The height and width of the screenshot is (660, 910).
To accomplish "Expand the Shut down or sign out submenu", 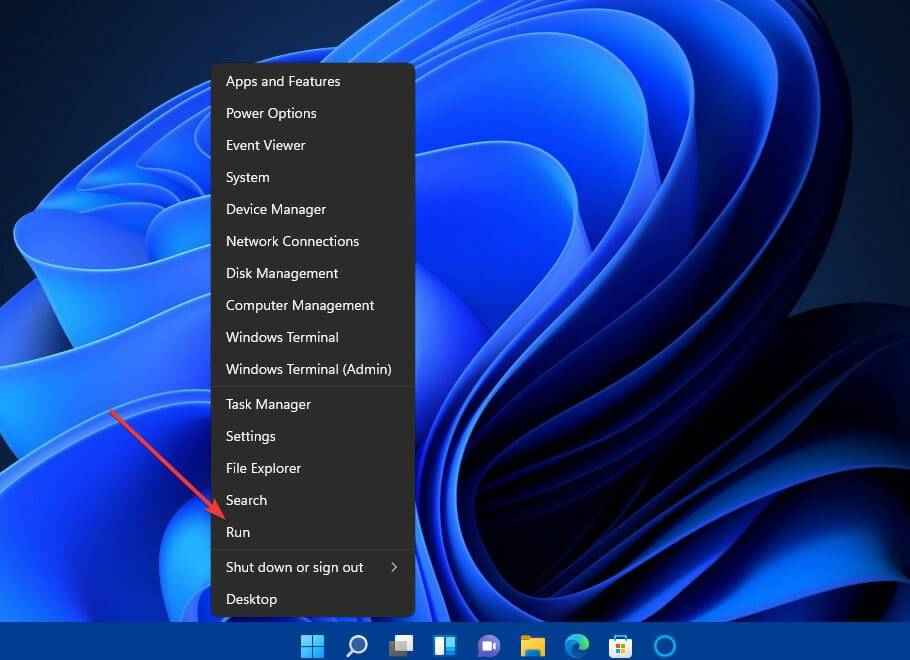I will tap(293, 567).
